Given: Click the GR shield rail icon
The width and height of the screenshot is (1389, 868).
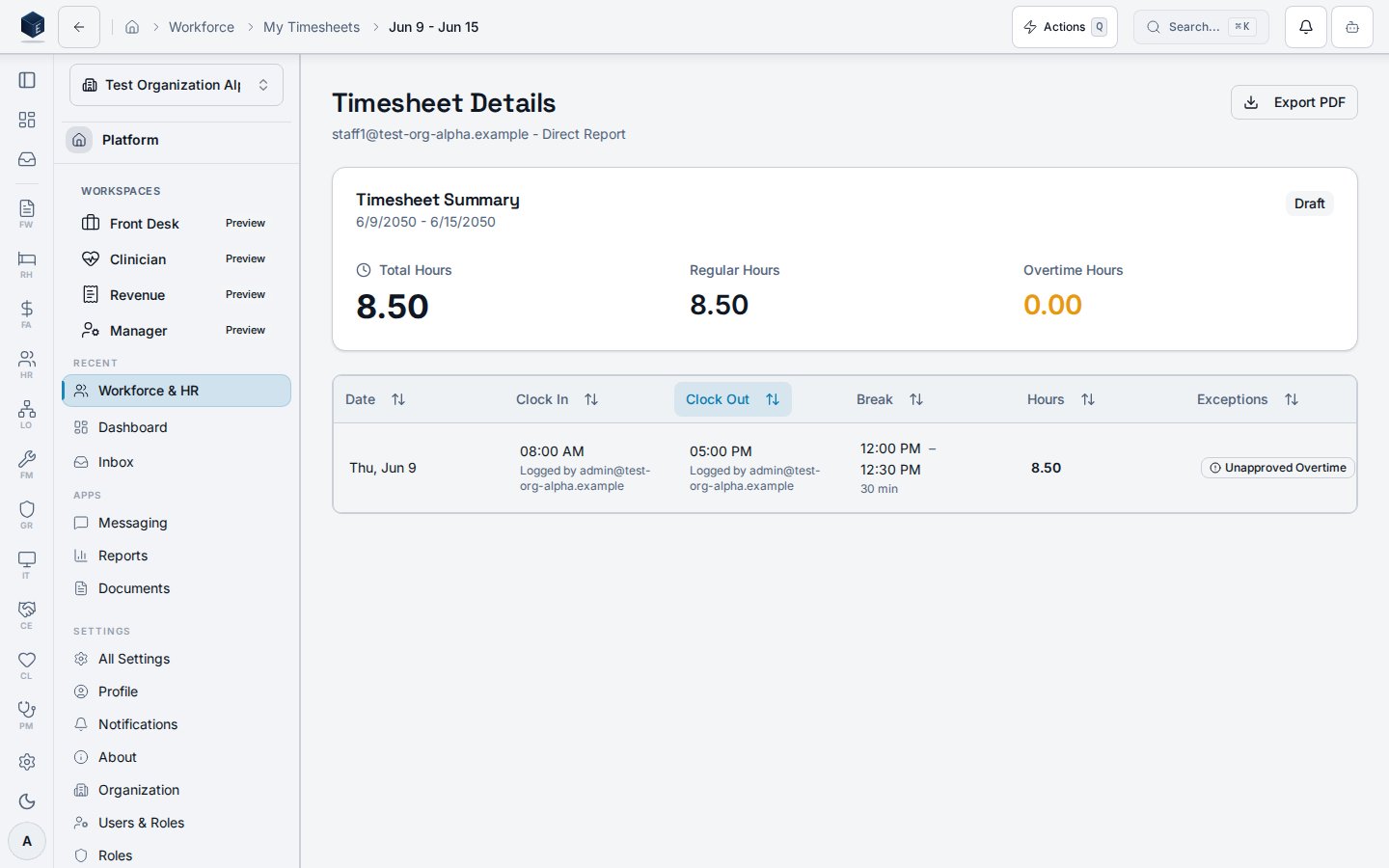Looking at the screenshot, I should point(27,513).
